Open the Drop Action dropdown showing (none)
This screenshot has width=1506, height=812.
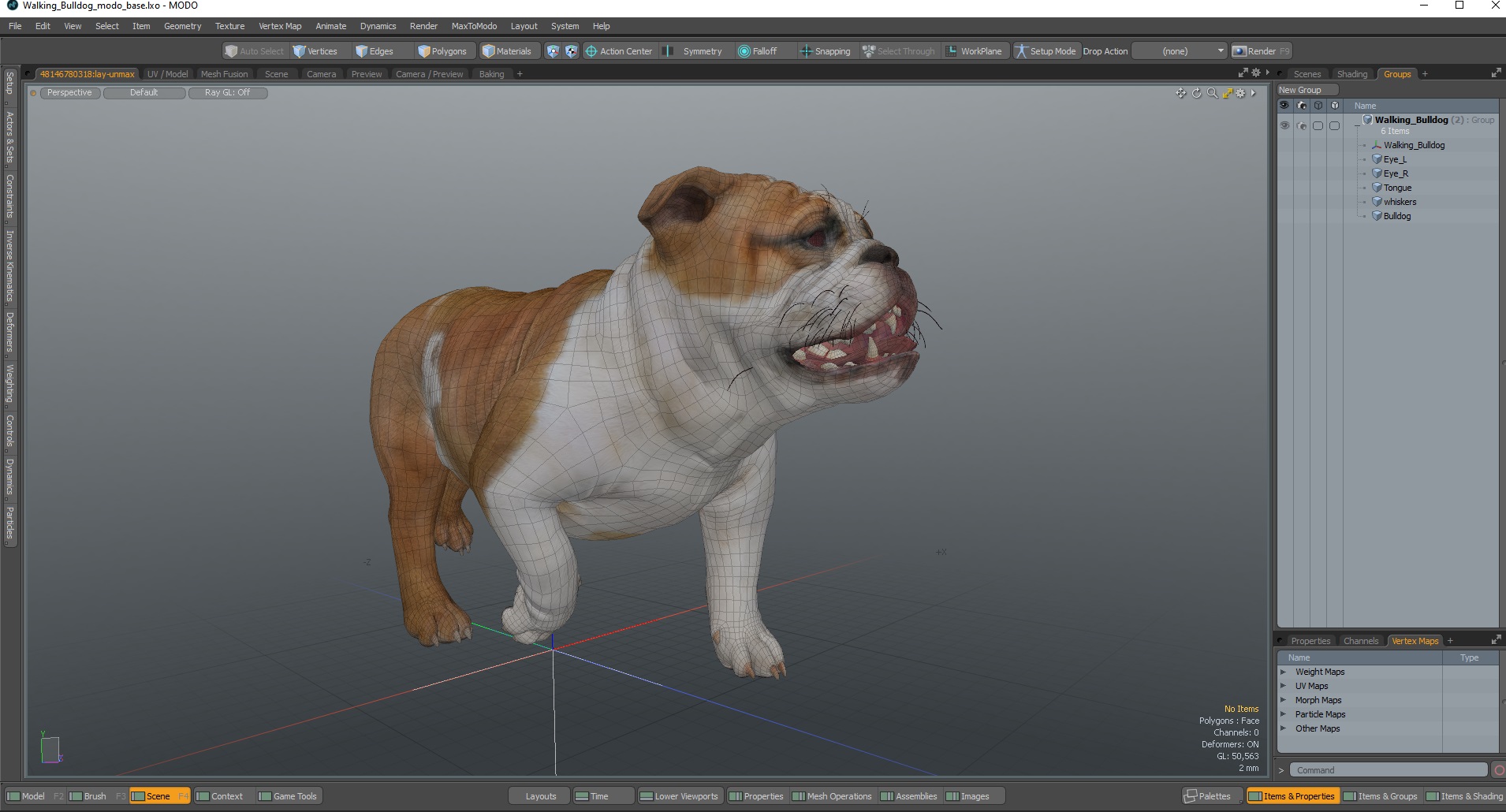click(x=1180, y=51)
